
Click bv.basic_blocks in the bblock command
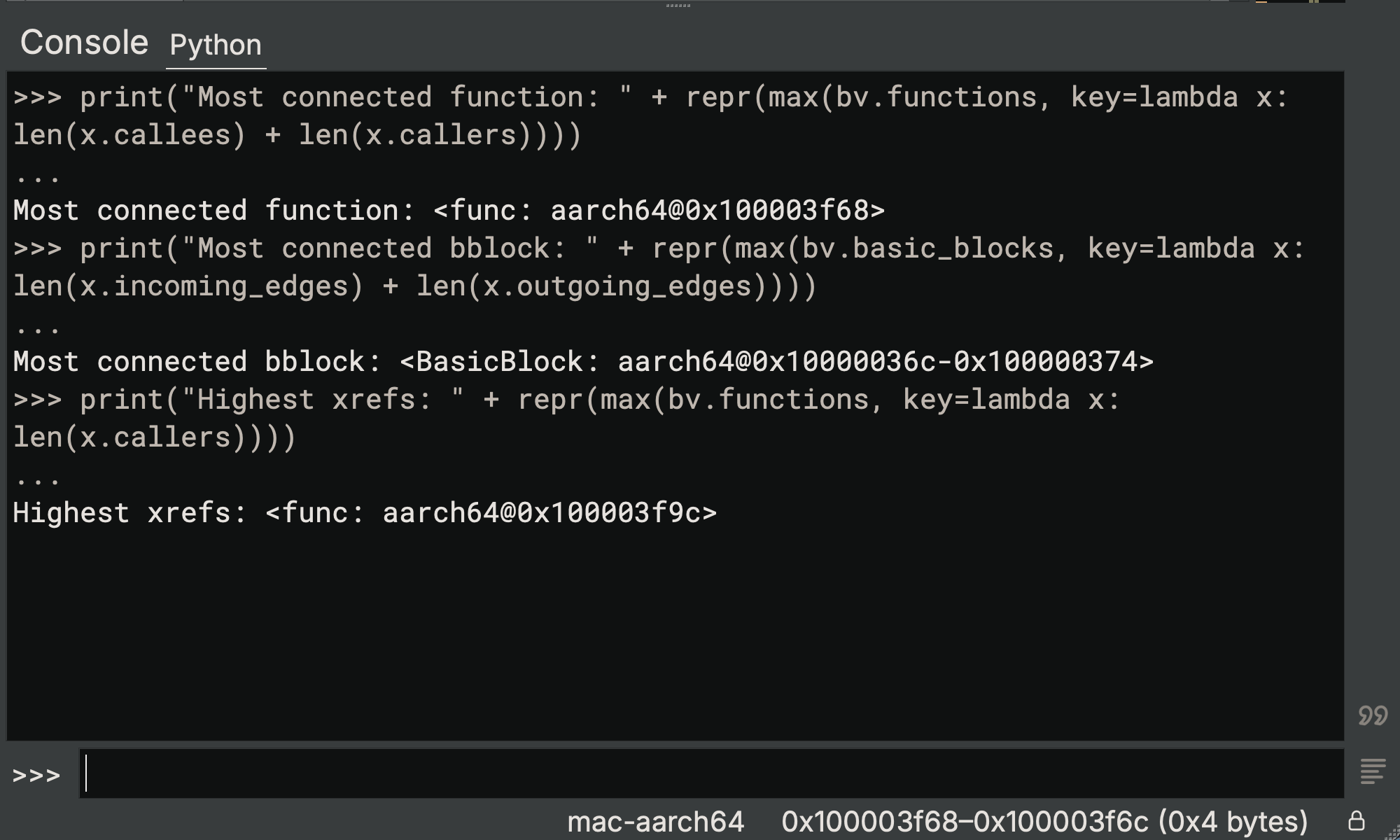click(927, 248)
